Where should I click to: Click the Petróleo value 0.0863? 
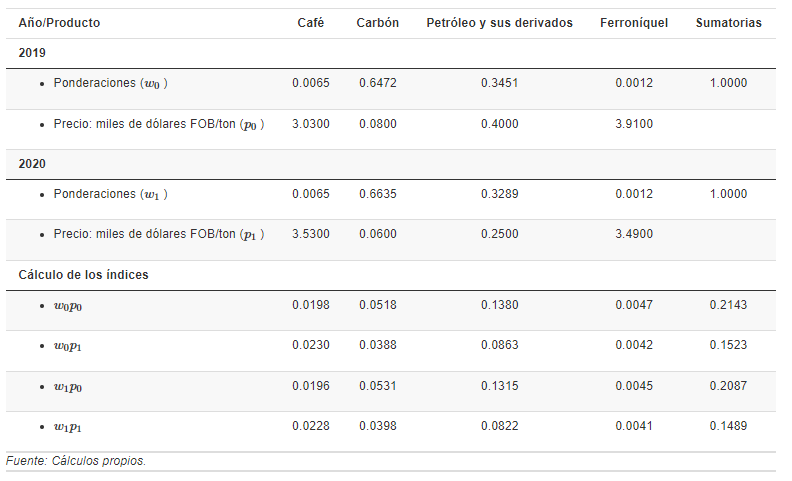[499, 345]
